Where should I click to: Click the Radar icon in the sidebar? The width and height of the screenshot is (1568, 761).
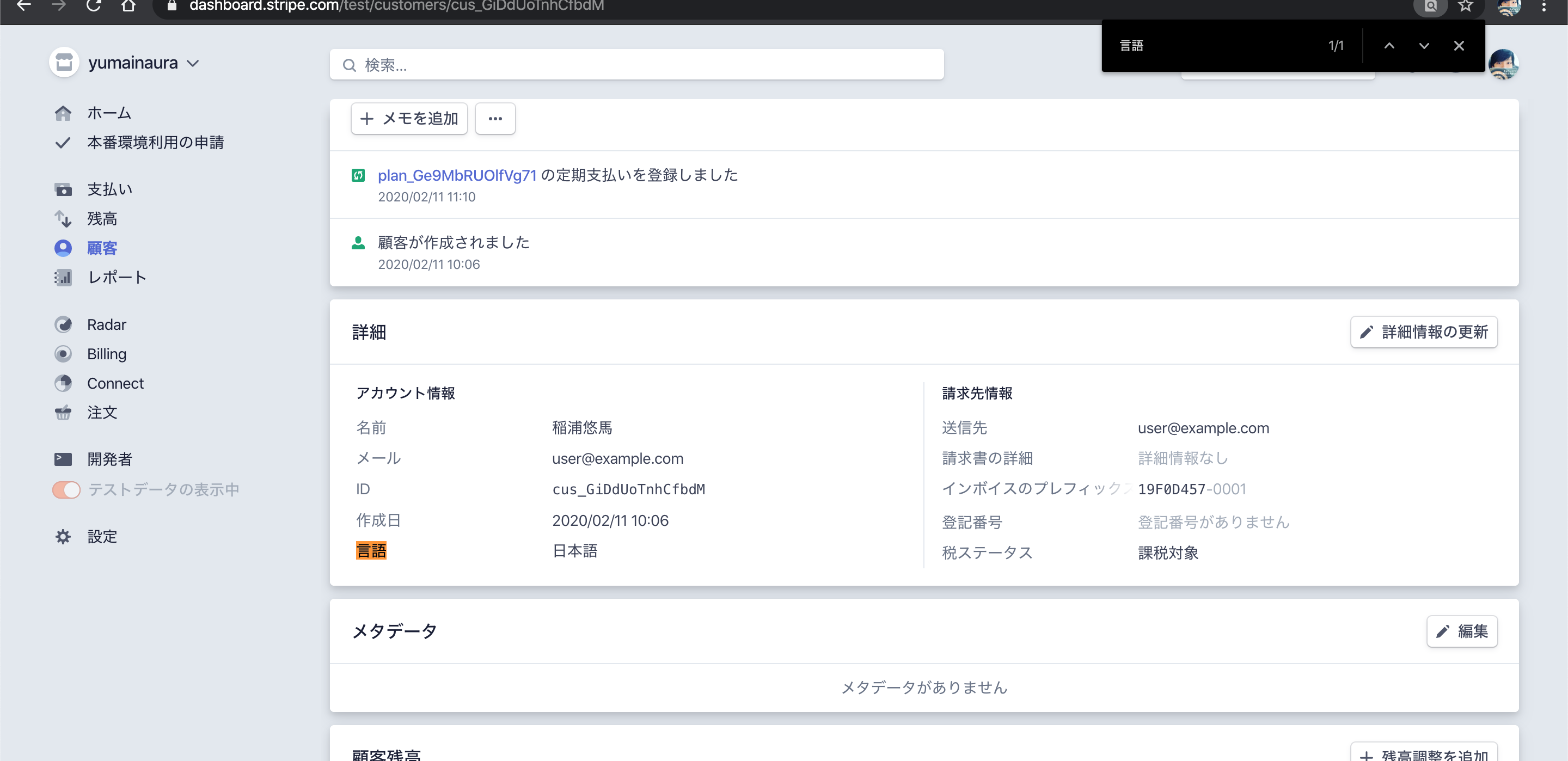[63, 324]
